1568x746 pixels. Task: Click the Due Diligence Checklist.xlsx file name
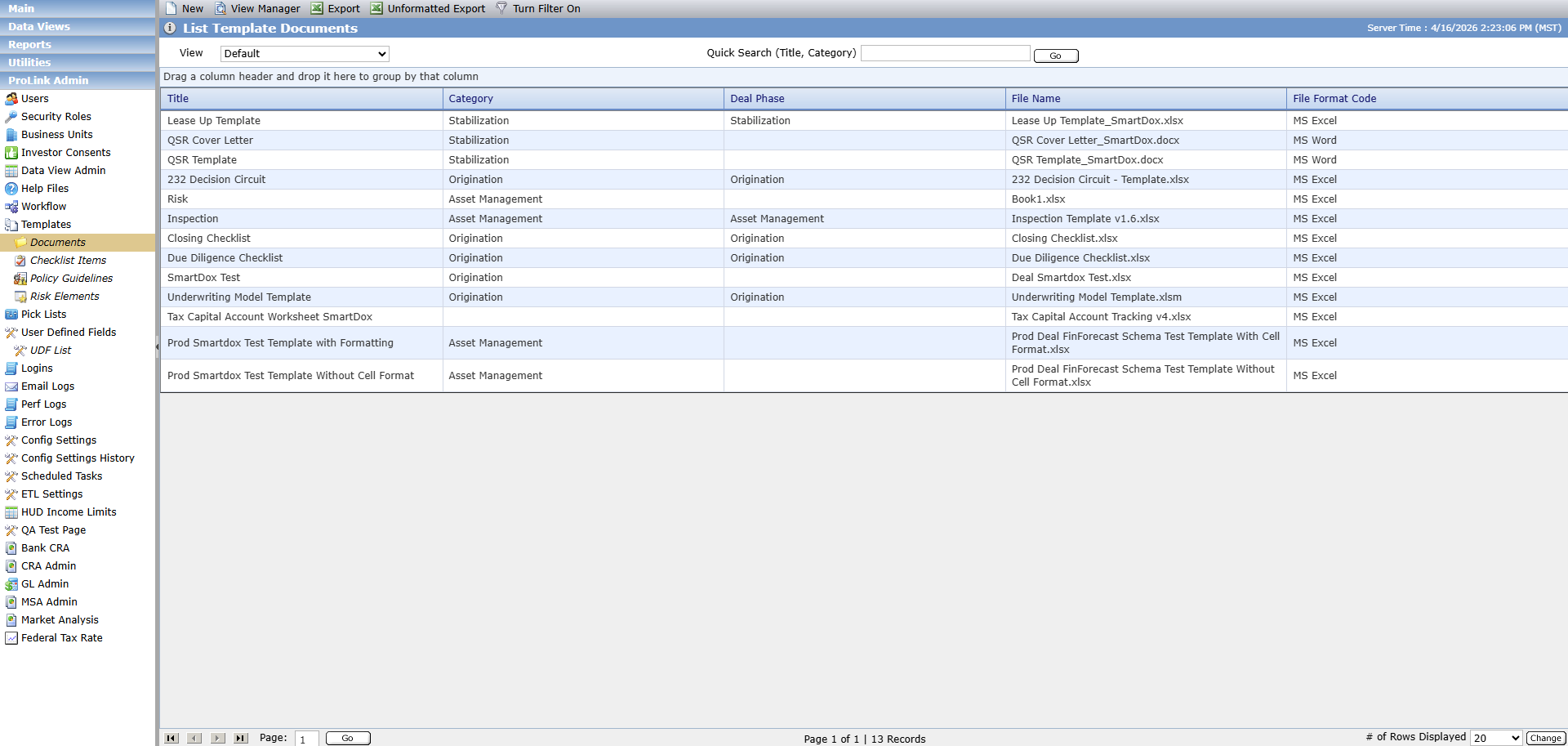click(x=1080, y=258)
